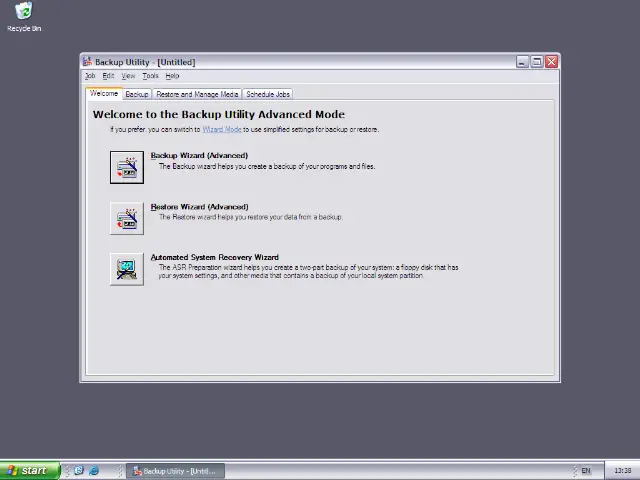Click the Show Desktop quick launch icon
Viewport: 640px width, 480px height.
coord(78,470)
